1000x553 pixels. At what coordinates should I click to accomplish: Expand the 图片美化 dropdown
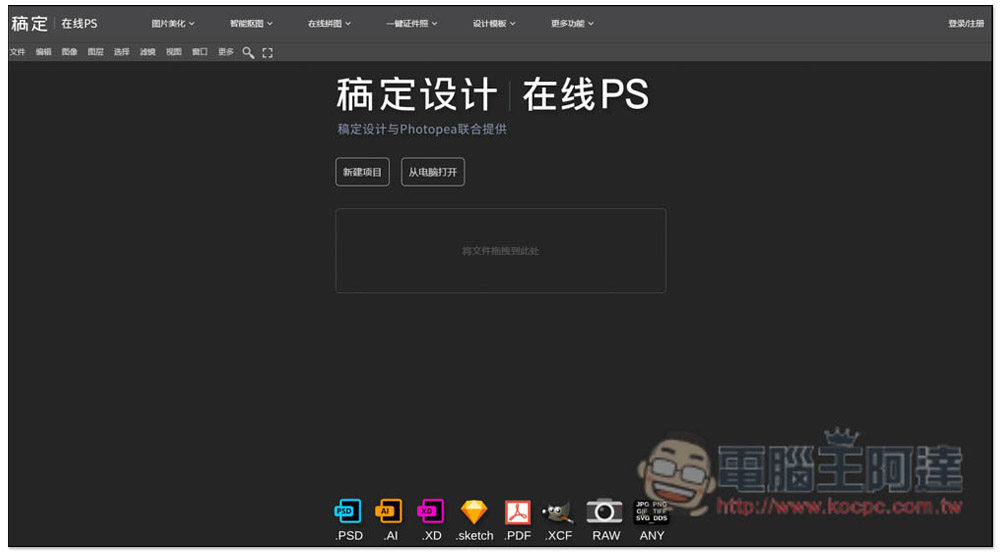tap(173, 24)
